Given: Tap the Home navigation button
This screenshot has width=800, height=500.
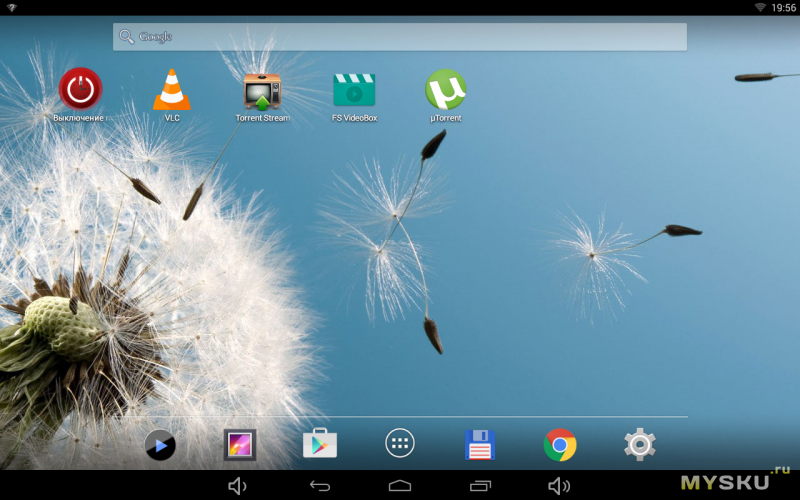Looking at the screenshot, I should coord(400,485).
